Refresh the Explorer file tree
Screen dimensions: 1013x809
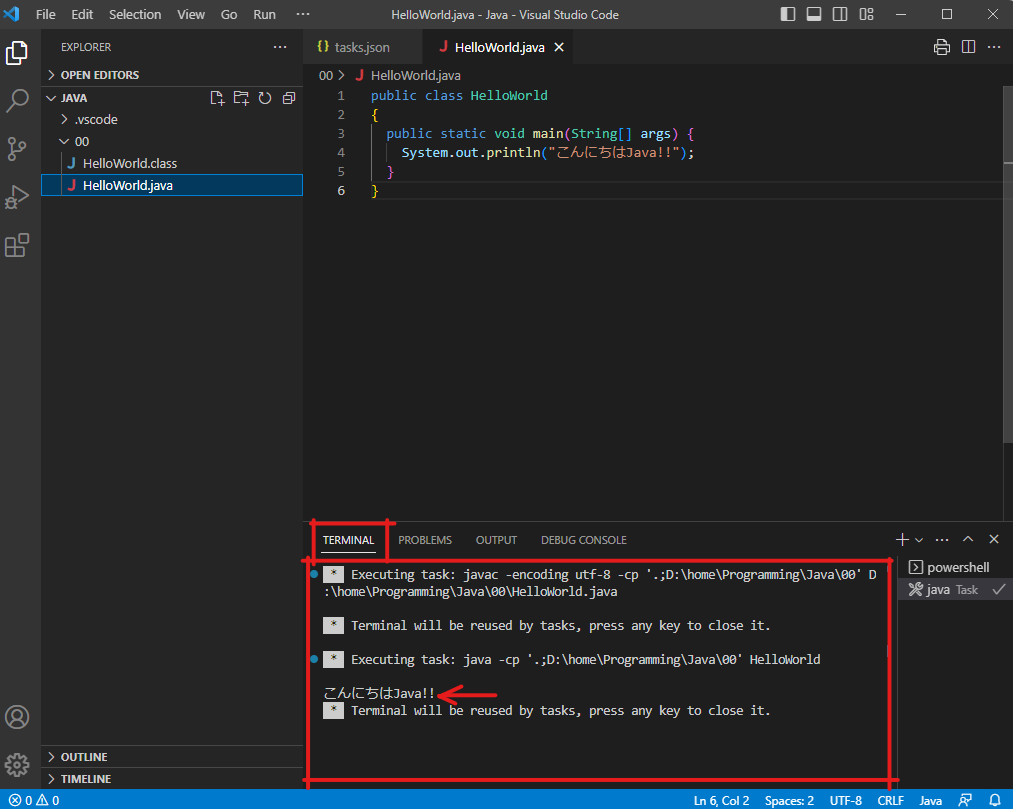pos(265,98)
